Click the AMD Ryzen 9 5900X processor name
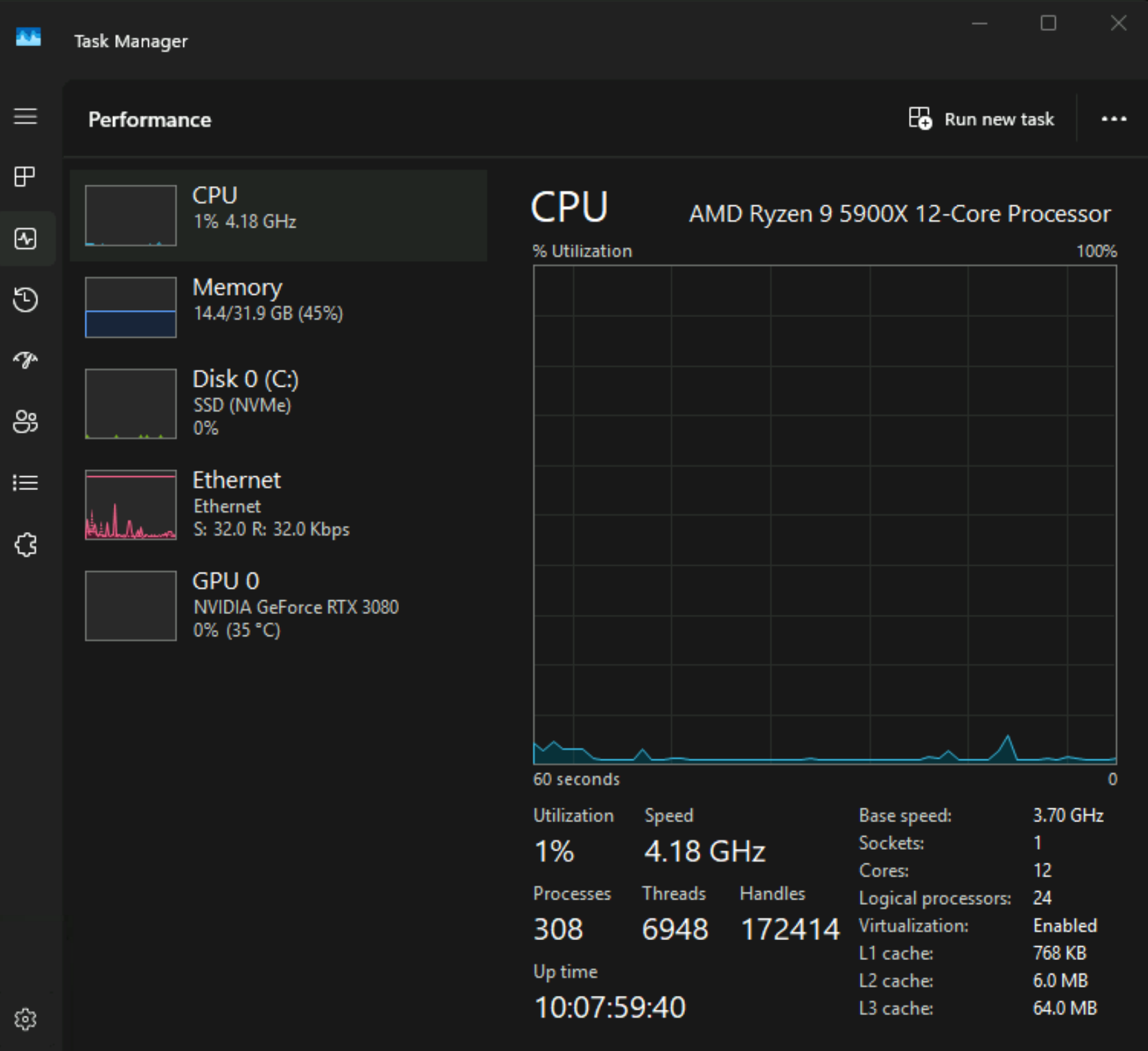This screenshot has width=1148, height=1051. tap(900, 214)
